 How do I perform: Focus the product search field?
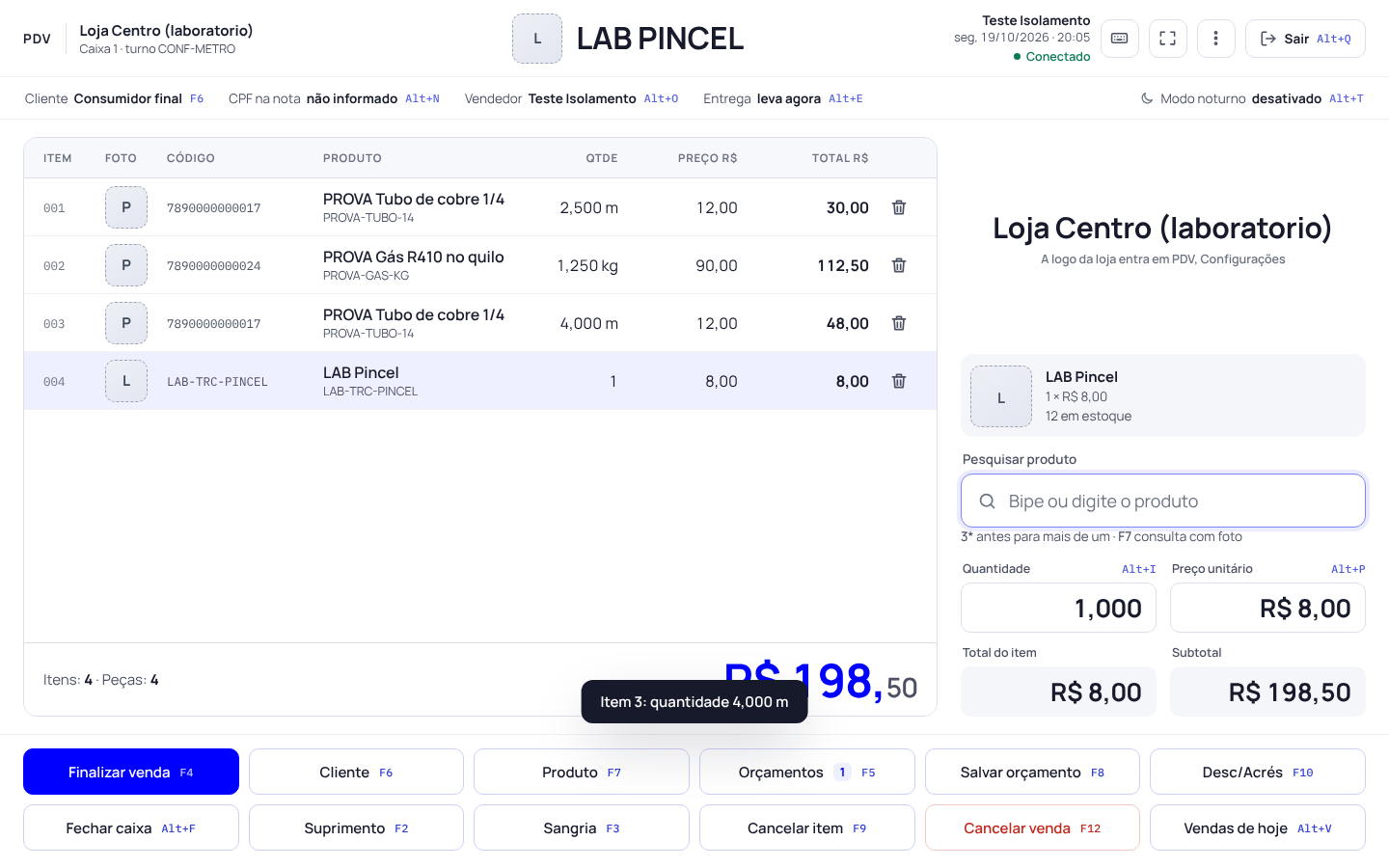point(1163,501)
